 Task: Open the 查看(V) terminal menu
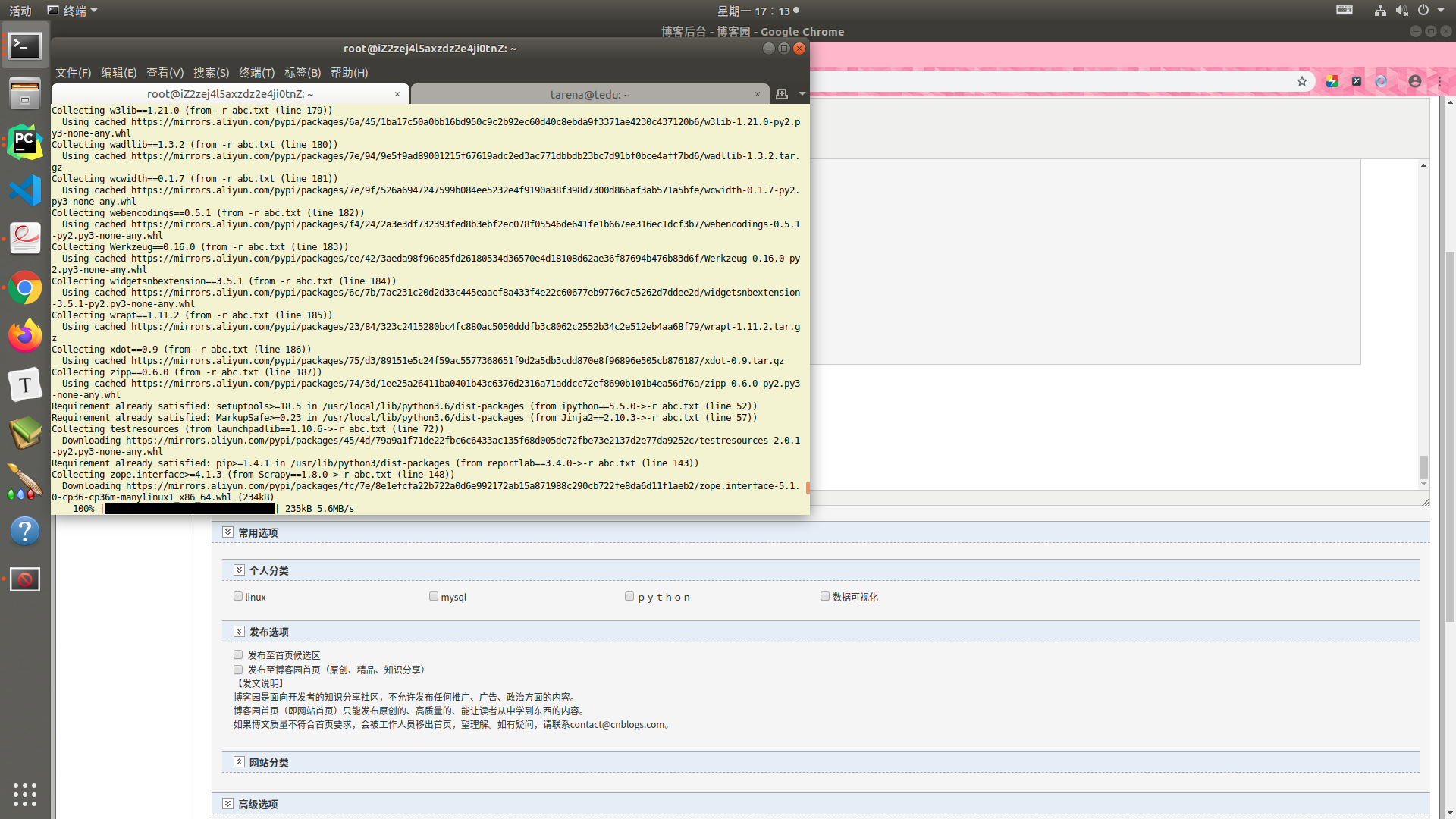tap(165, 73)
